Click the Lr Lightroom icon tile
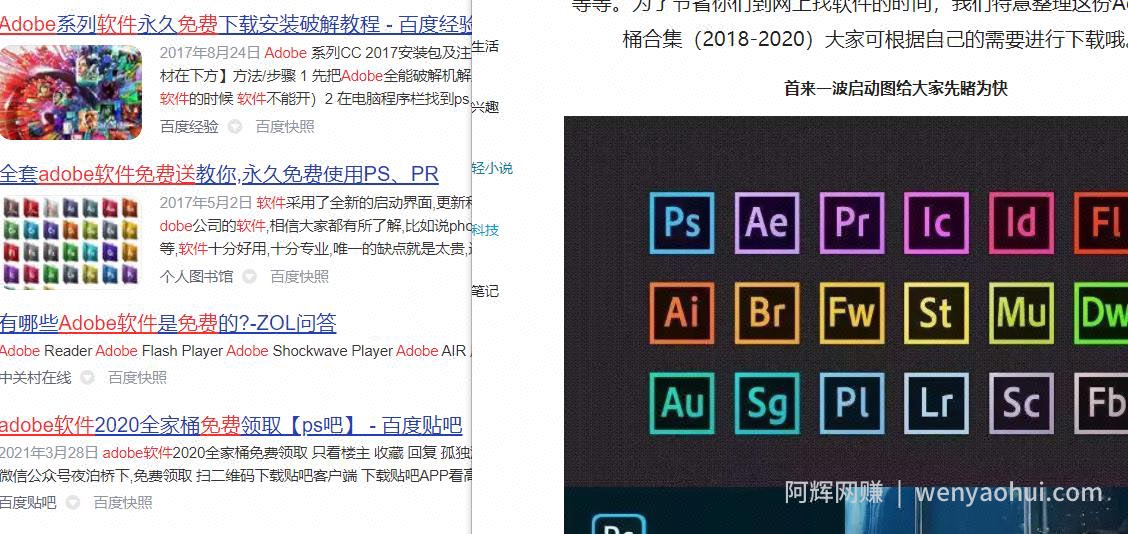The height and width of the screenshot is (534, 1128). 936,403
